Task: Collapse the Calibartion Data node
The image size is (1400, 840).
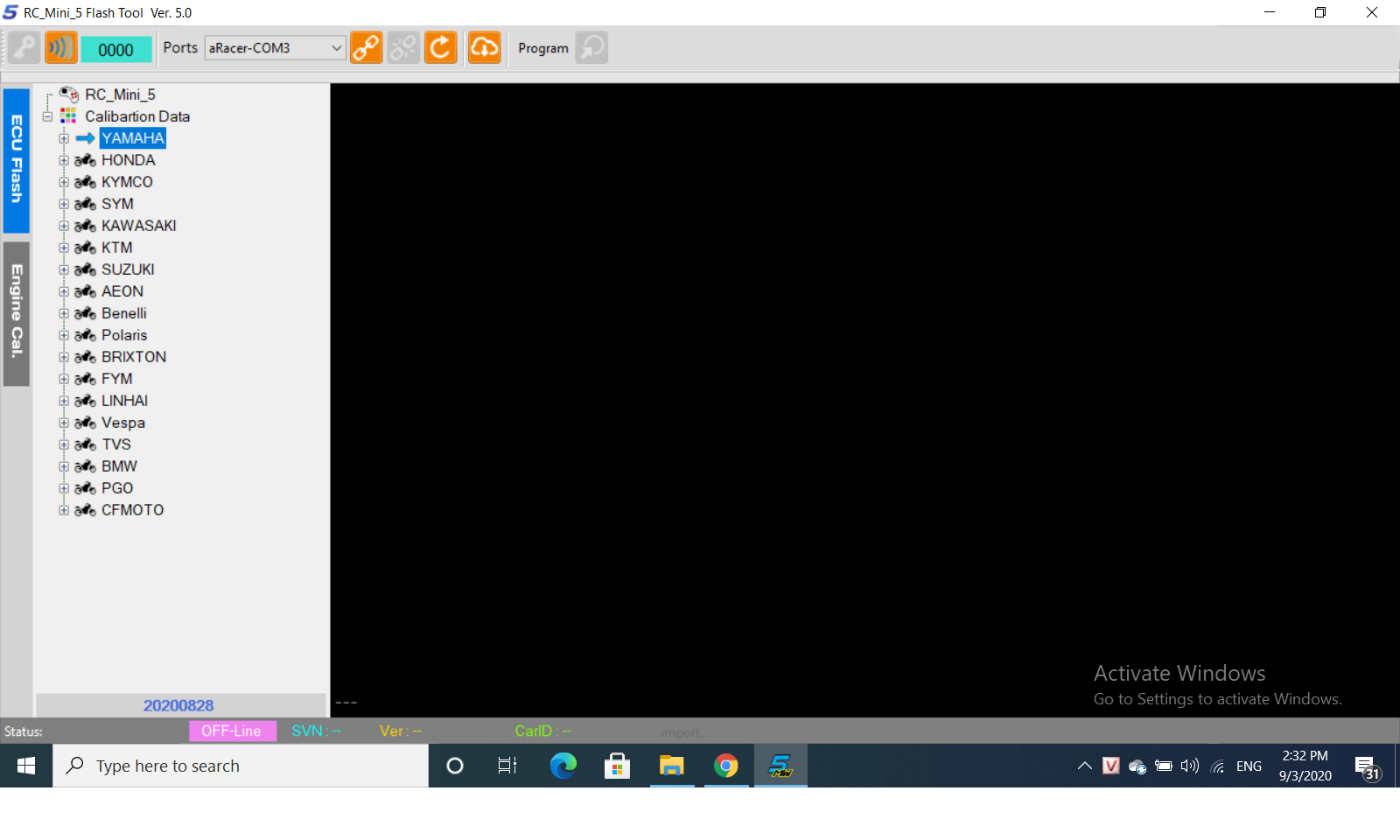Action: [x=48, y=116]
